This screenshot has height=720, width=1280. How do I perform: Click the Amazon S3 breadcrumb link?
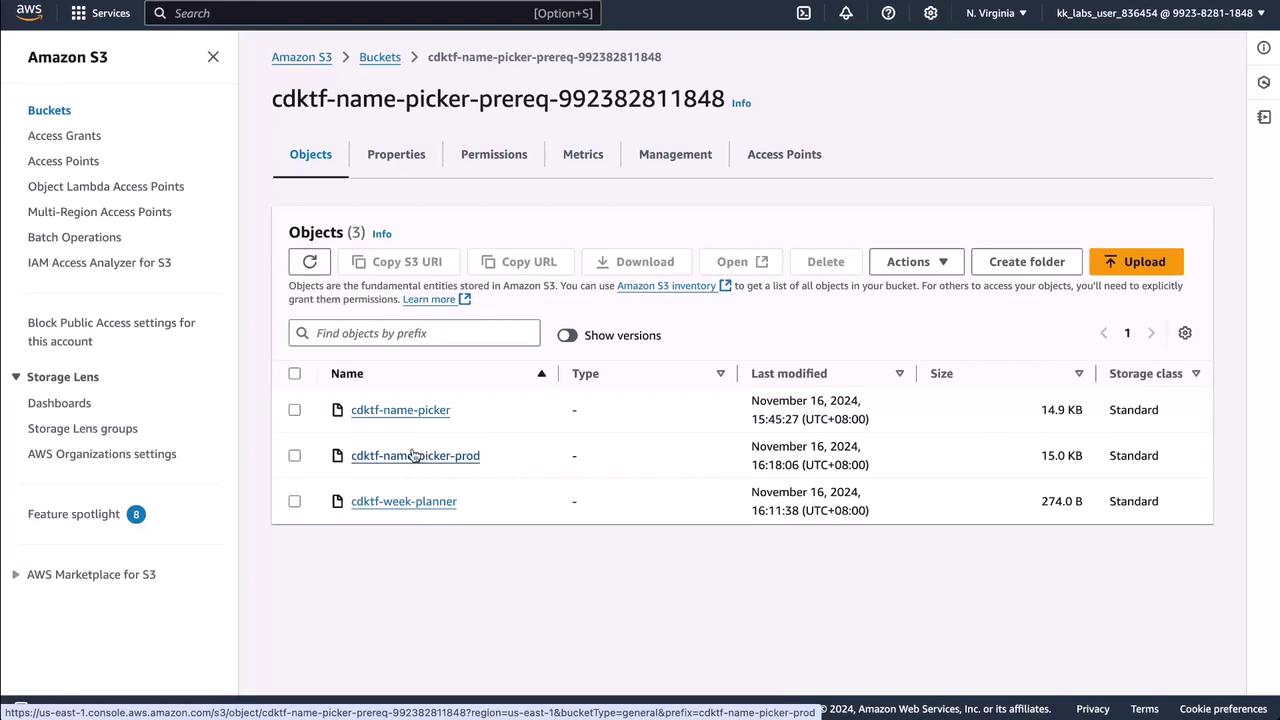pyautogui.click(x=302, y=57)
